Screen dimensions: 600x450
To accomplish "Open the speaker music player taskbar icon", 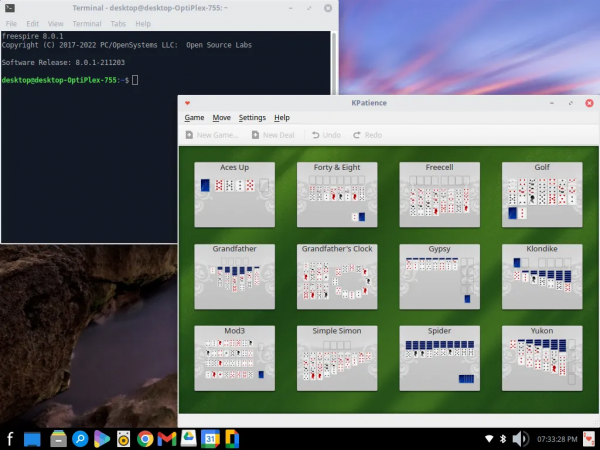I will [x=123, y=439].
